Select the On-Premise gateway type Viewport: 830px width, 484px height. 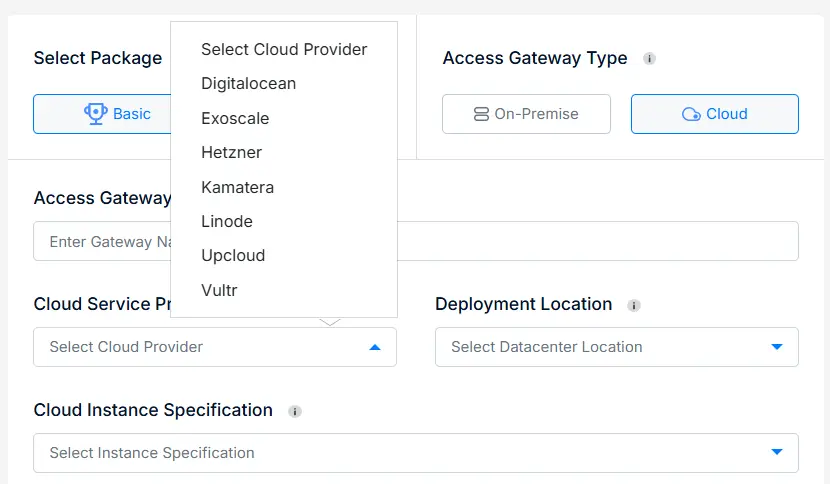[x=526, y=114]
